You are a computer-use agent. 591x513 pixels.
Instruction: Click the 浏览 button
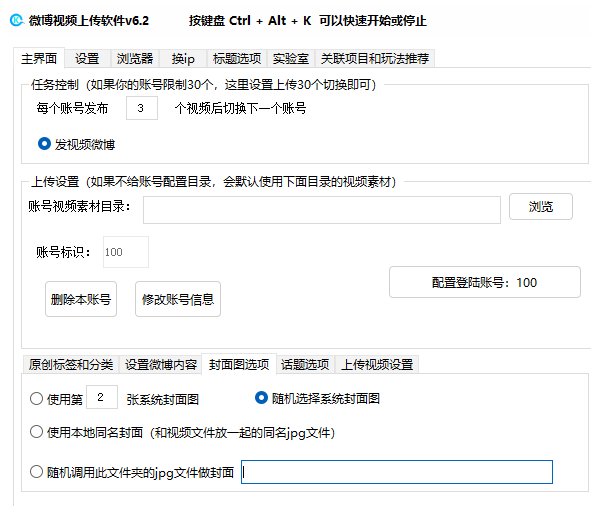tap(541, 207)
